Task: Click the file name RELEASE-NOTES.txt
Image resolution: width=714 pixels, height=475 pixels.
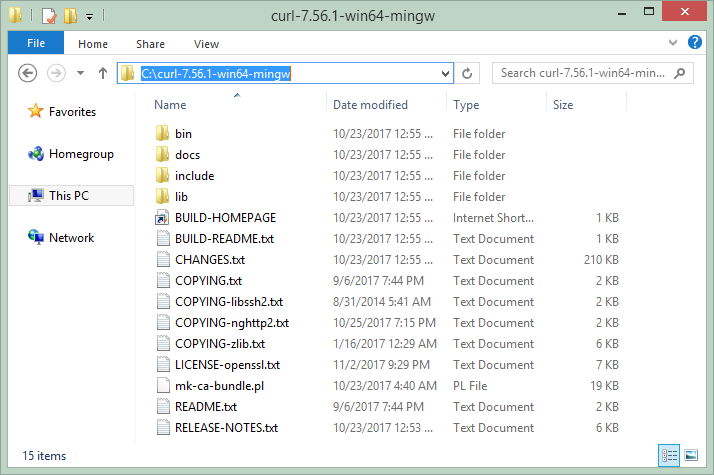Action: coord(226,428)
